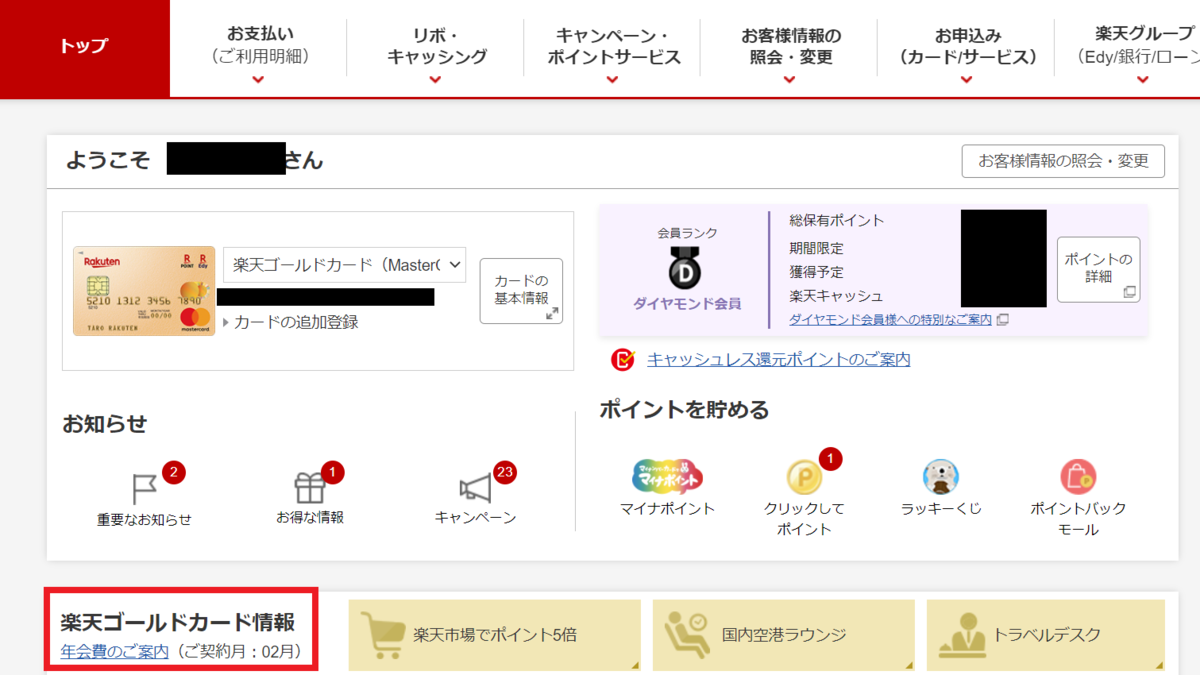Screen dimensions: 1200x675
Task: Open the キャンペーン・ポイントサービス menu
Action: point(612,48)
